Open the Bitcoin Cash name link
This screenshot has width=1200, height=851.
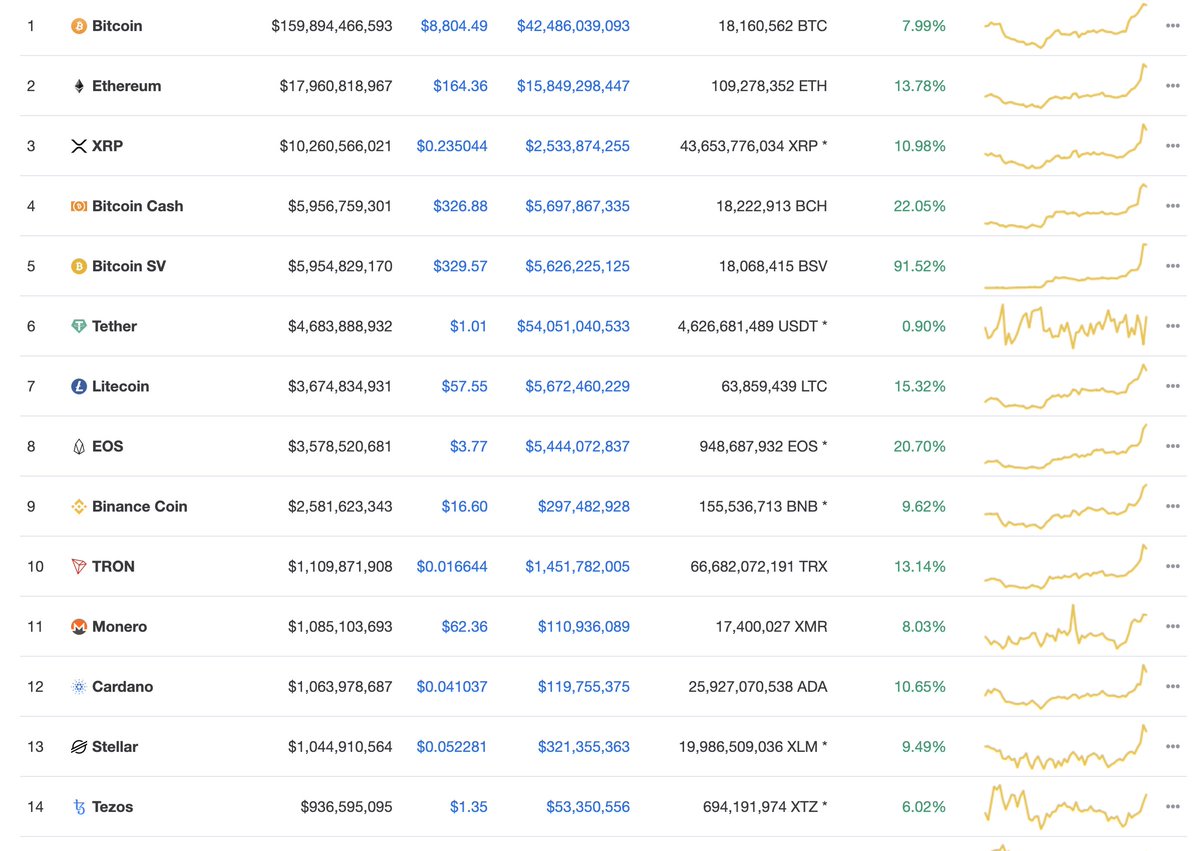click(137, 206)
